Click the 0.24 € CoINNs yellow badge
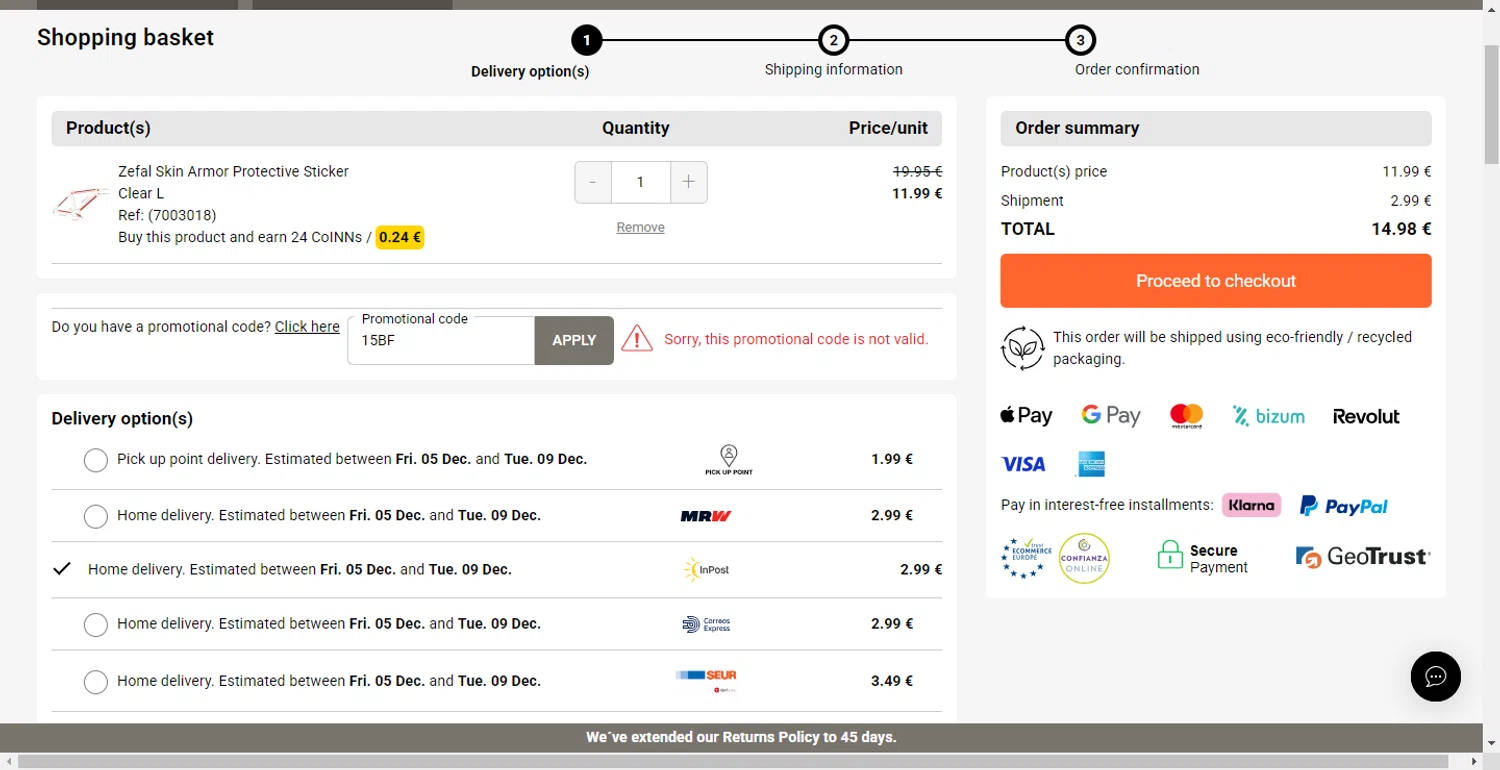 pyautogui.click(x=400, y=238)
